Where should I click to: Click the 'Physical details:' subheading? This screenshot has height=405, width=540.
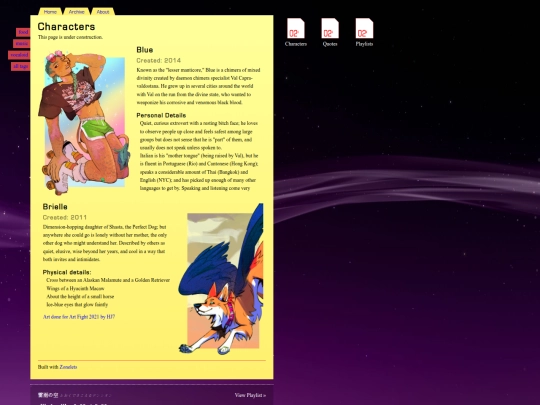tap(67, 272)
